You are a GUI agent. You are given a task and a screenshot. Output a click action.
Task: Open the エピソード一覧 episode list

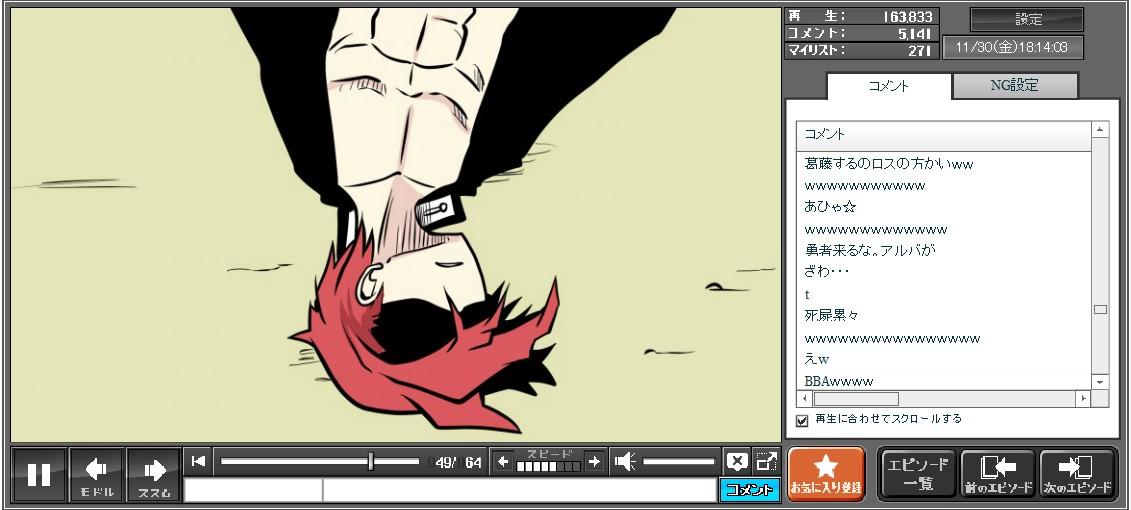[x=917, y=474]
